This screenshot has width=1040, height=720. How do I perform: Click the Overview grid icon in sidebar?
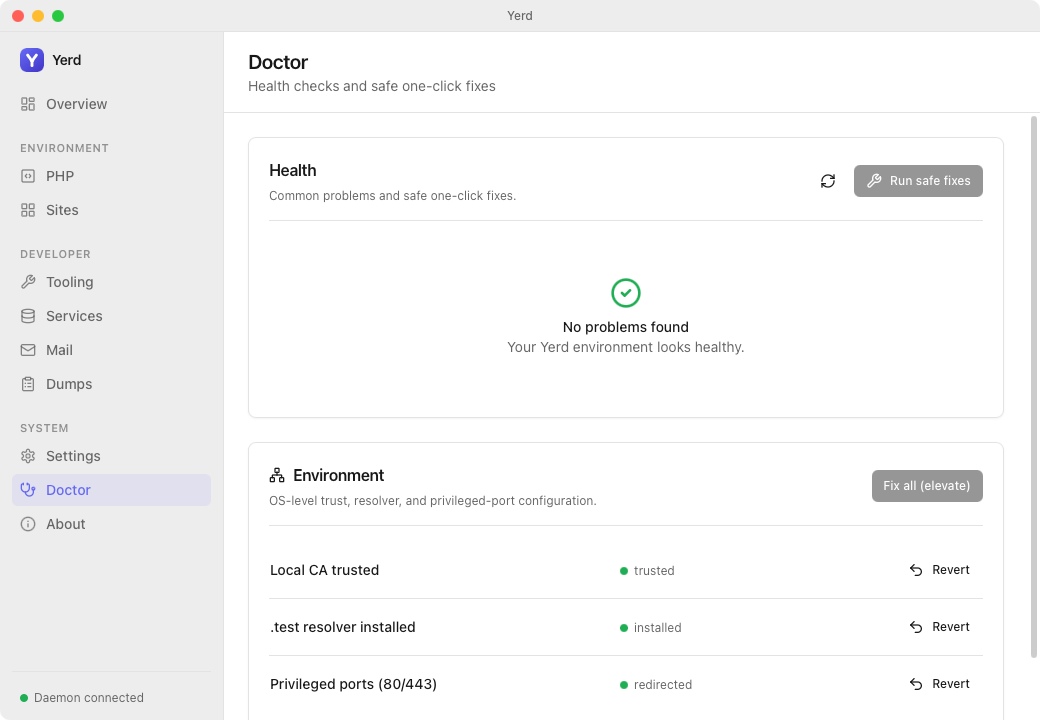tap(28, 104)
